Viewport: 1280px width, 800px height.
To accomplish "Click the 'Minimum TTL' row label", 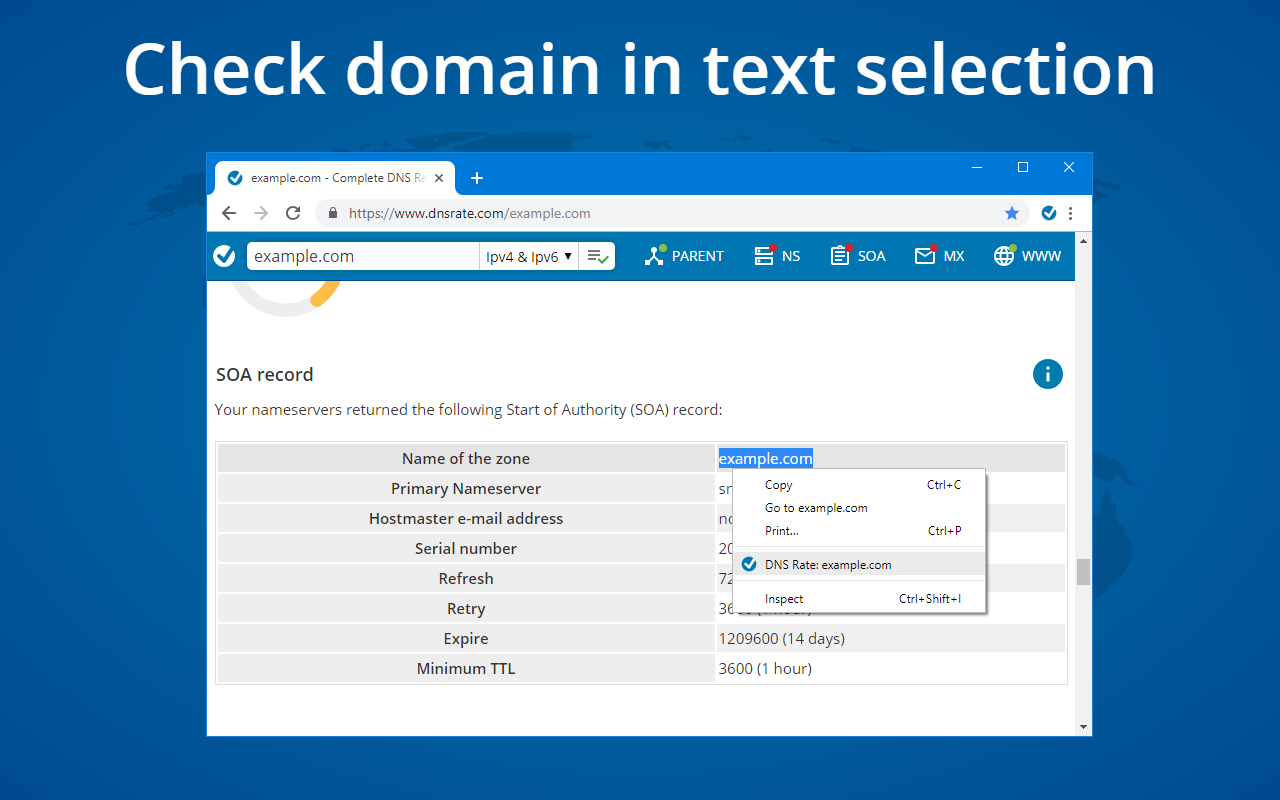I will tap(466, 668).
